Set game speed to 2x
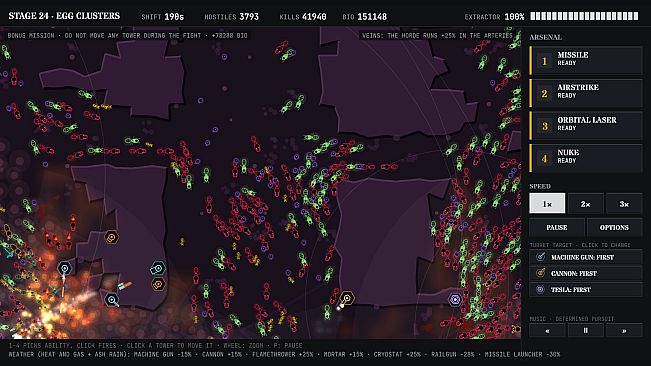This screenshot has width=651, height=366. click(585, 203)
